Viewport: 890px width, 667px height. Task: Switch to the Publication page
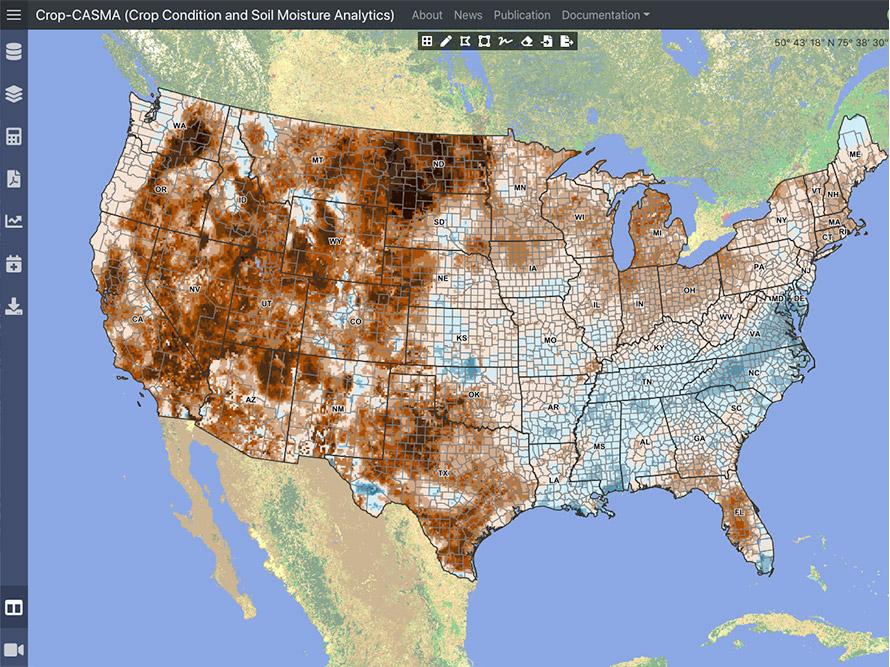click(521, 15)
